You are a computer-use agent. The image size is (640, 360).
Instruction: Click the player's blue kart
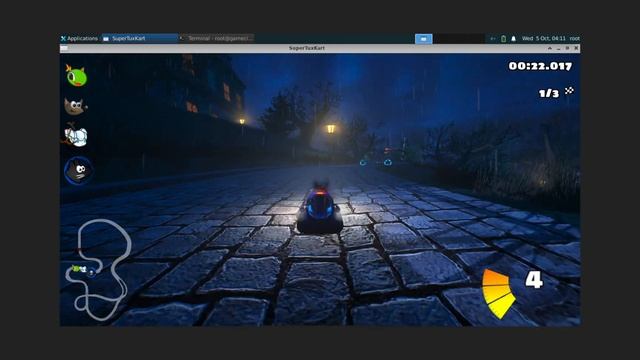(x=320, y=208)
